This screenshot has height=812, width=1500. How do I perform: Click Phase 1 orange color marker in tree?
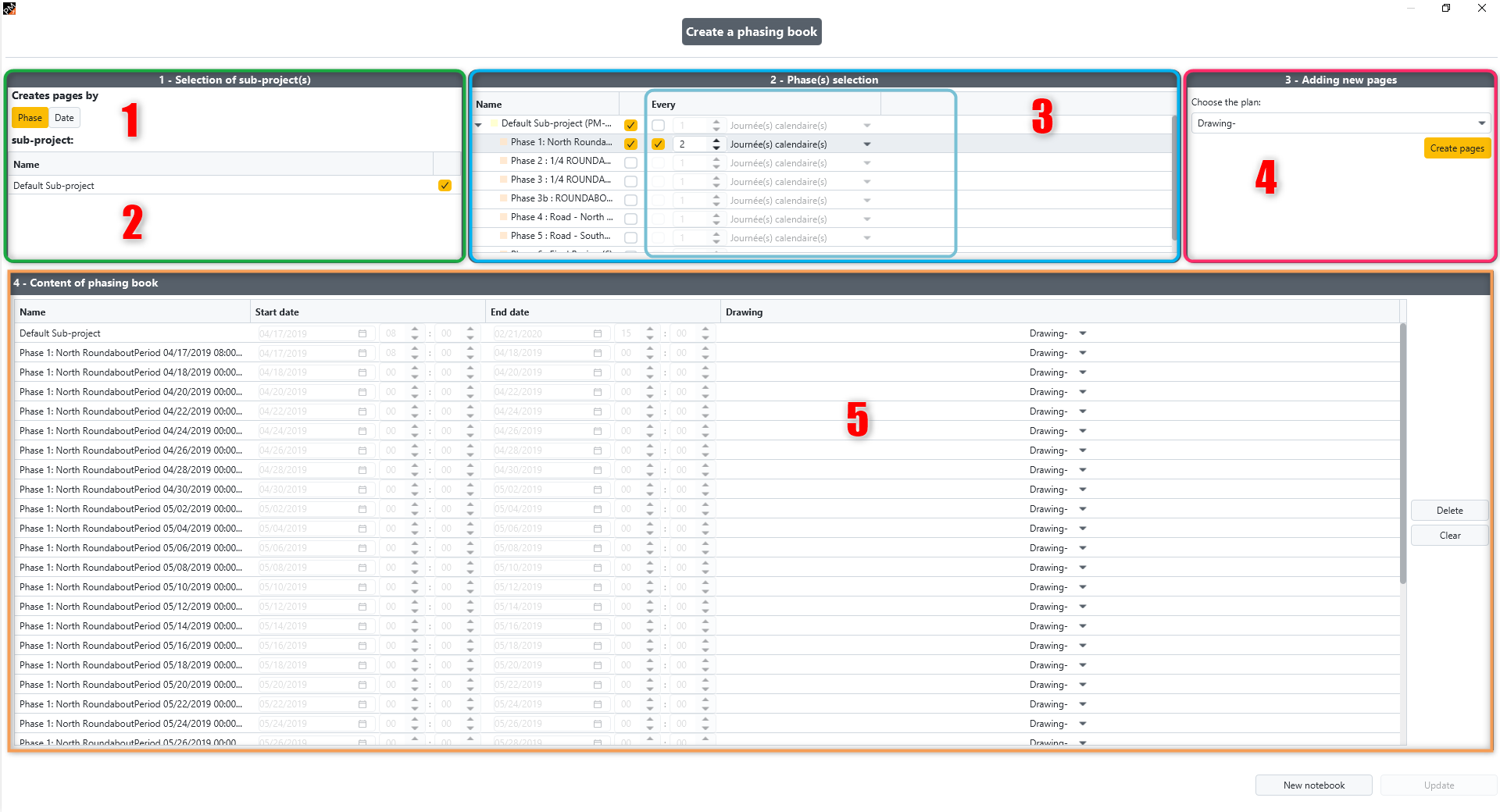504,142
